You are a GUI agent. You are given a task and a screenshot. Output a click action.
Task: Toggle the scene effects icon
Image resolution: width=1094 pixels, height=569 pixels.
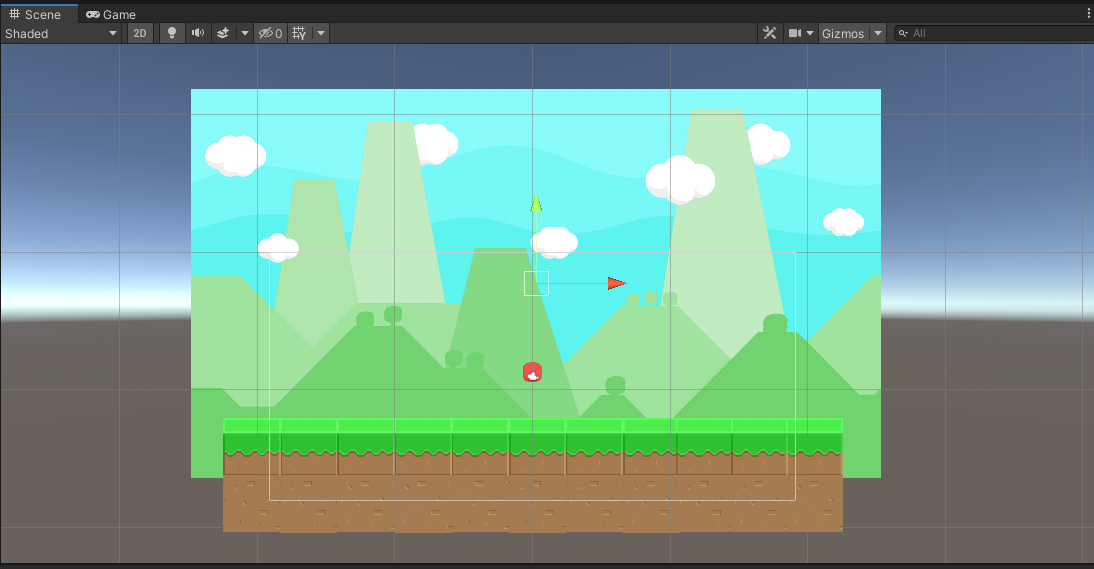click(x=224, y=33)
